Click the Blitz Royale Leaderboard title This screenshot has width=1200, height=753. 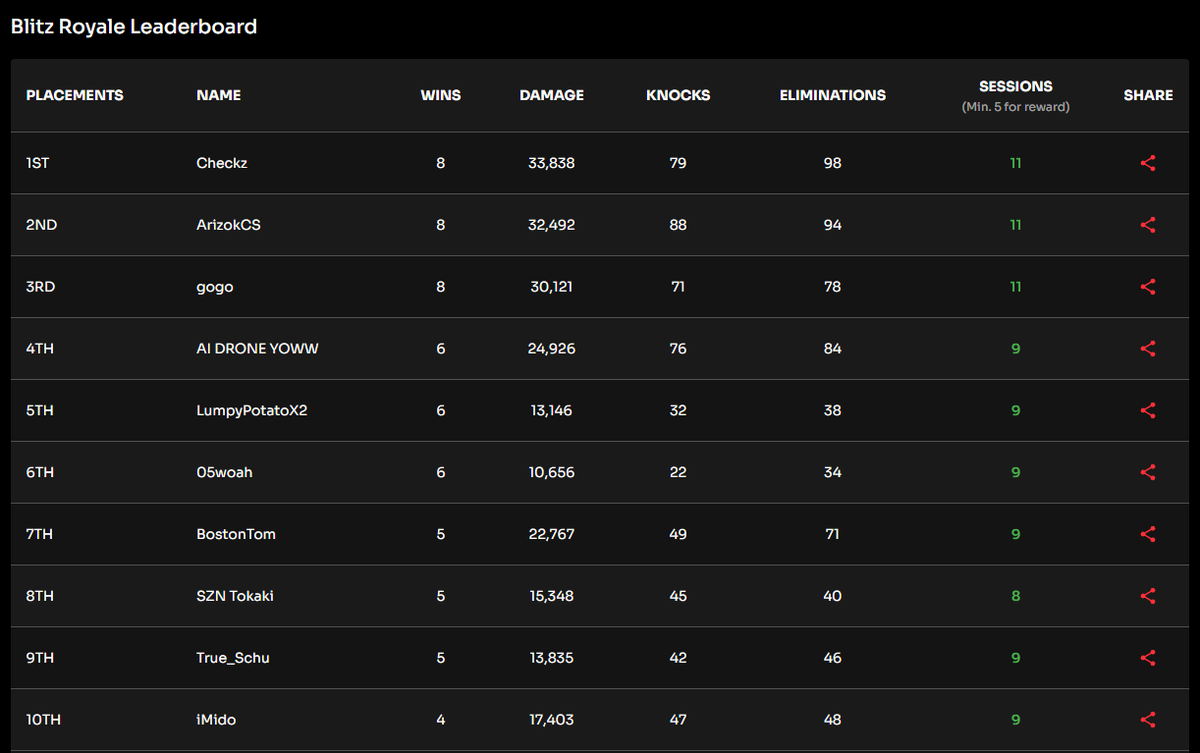tap(134, 27)
